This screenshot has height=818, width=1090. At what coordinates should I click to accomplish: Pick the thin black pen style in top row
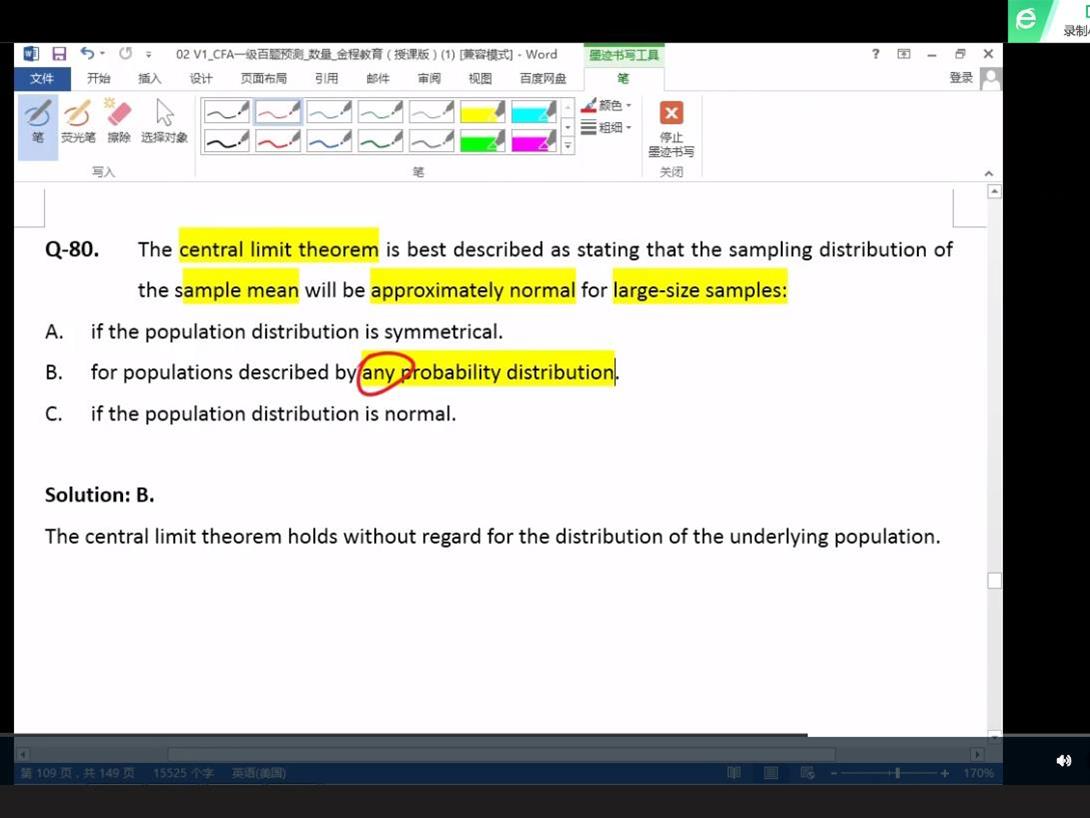[227, 111]
